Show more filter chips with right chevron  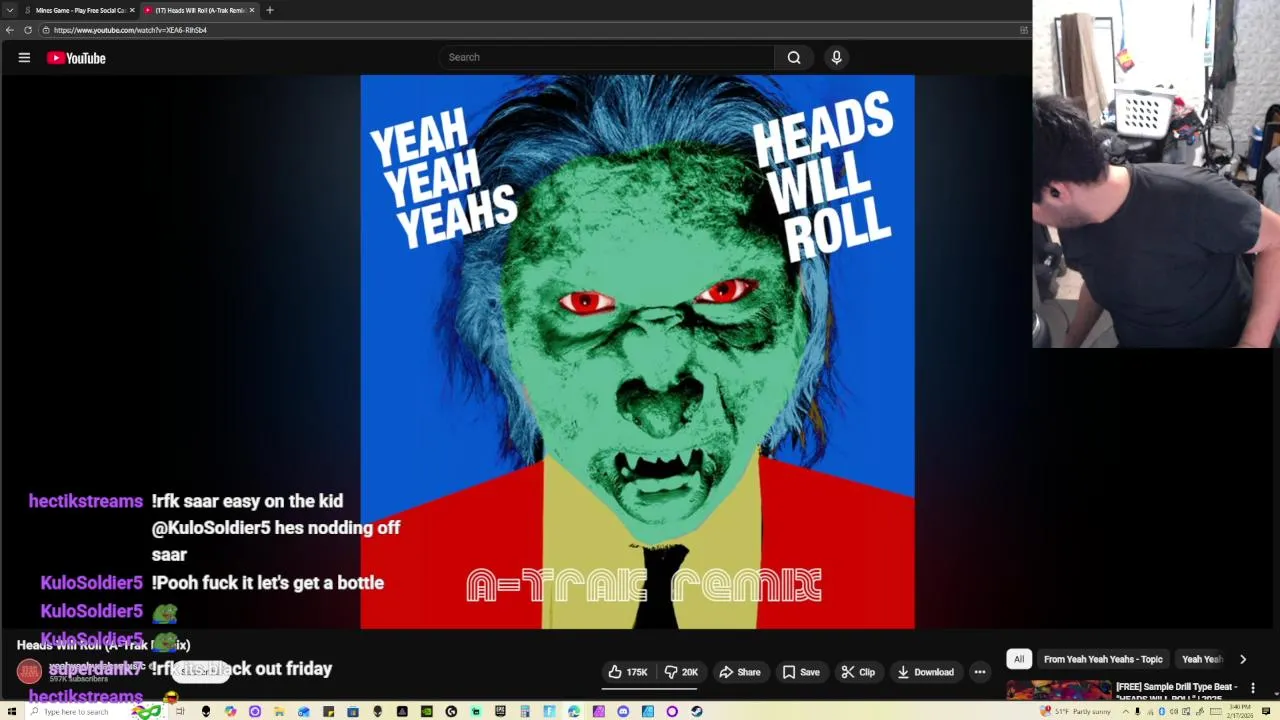click(1243, 659)
